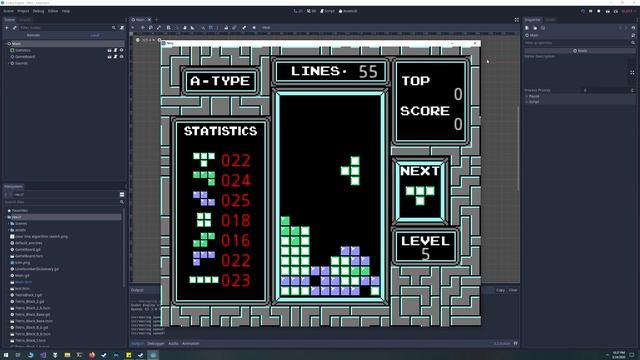Switch to the 2D workspace
Image resolution: width=640 pixels, height=360 pixels.
tap(298, 11)
